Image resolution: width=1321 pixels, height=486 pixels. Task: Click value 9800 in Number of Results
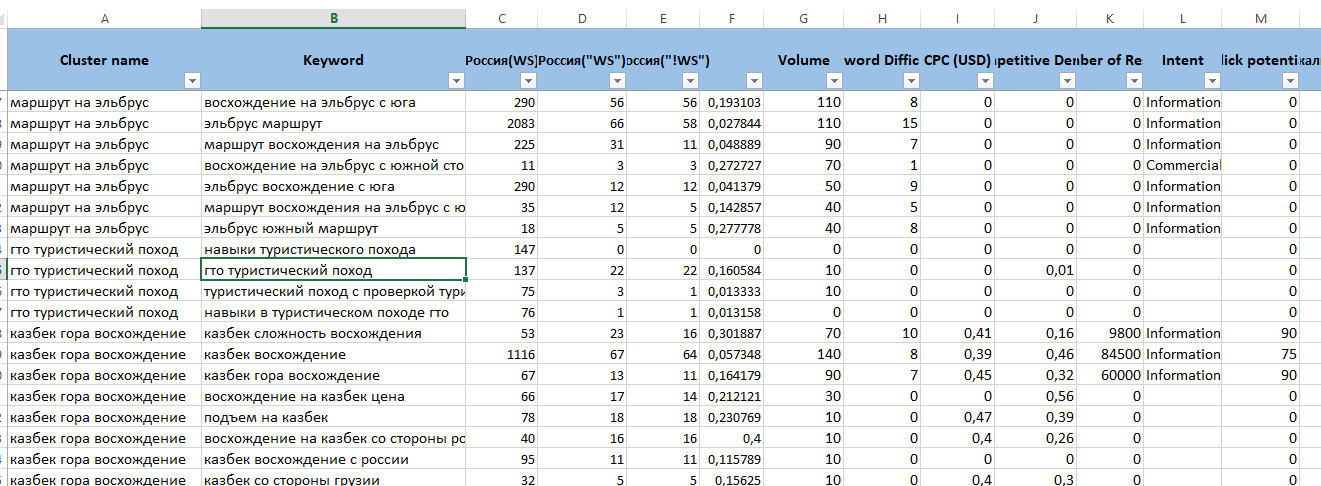1110,333
